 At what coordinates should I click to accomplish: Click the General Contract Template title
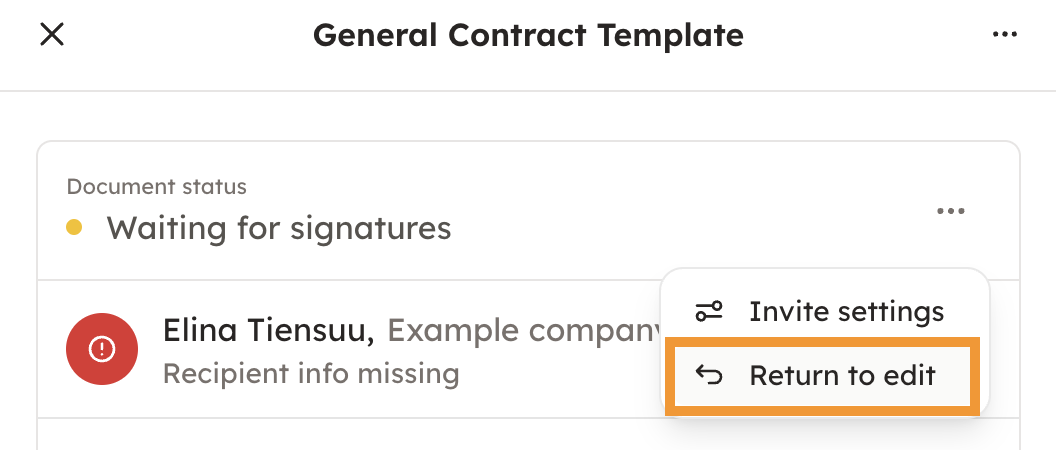tap(528, 36)
